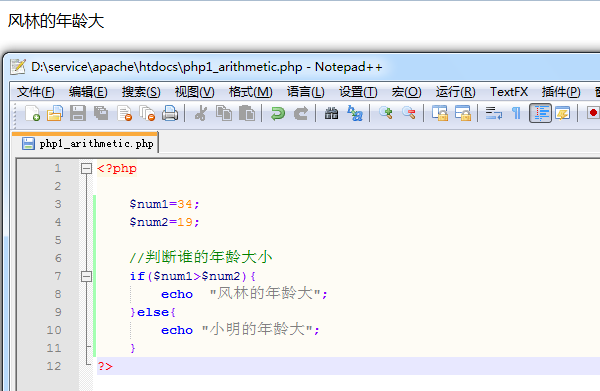The width and height of the screenshot is (600, 391).
Task: Open the 文件(F) menu
Action: pos(36,92)
